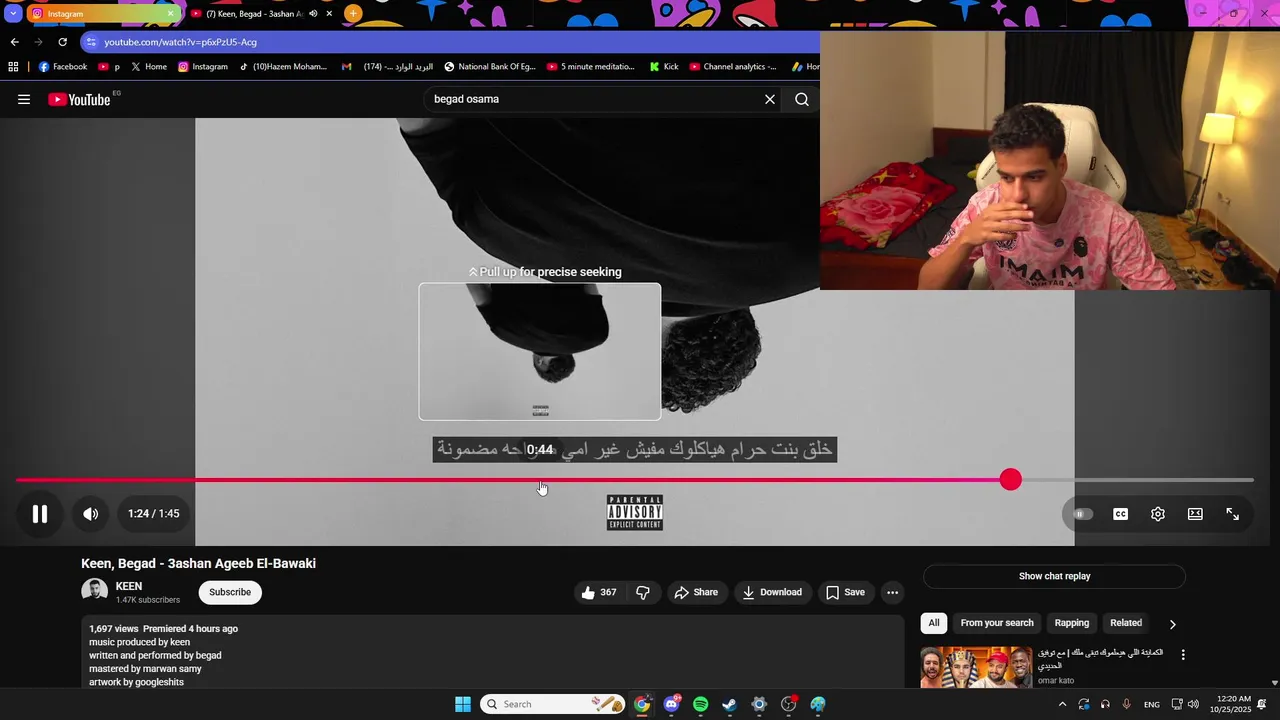Open the Channel analytics bookmark
The image size is (1280, 720).
(733, 67)
